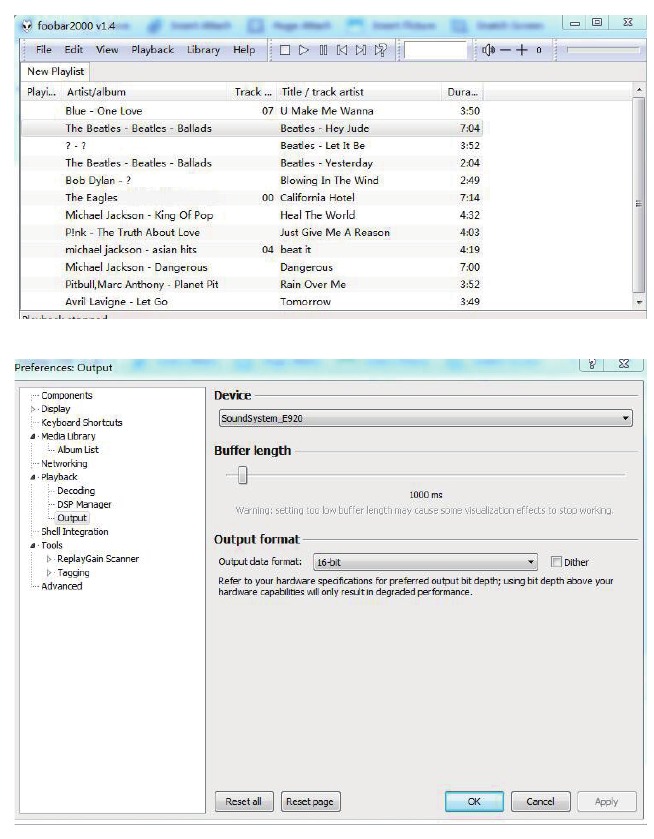Confirm preferences with OK button
Image resolution: width=654 pixels, height=839 pixels.
[x=474, y=802]
